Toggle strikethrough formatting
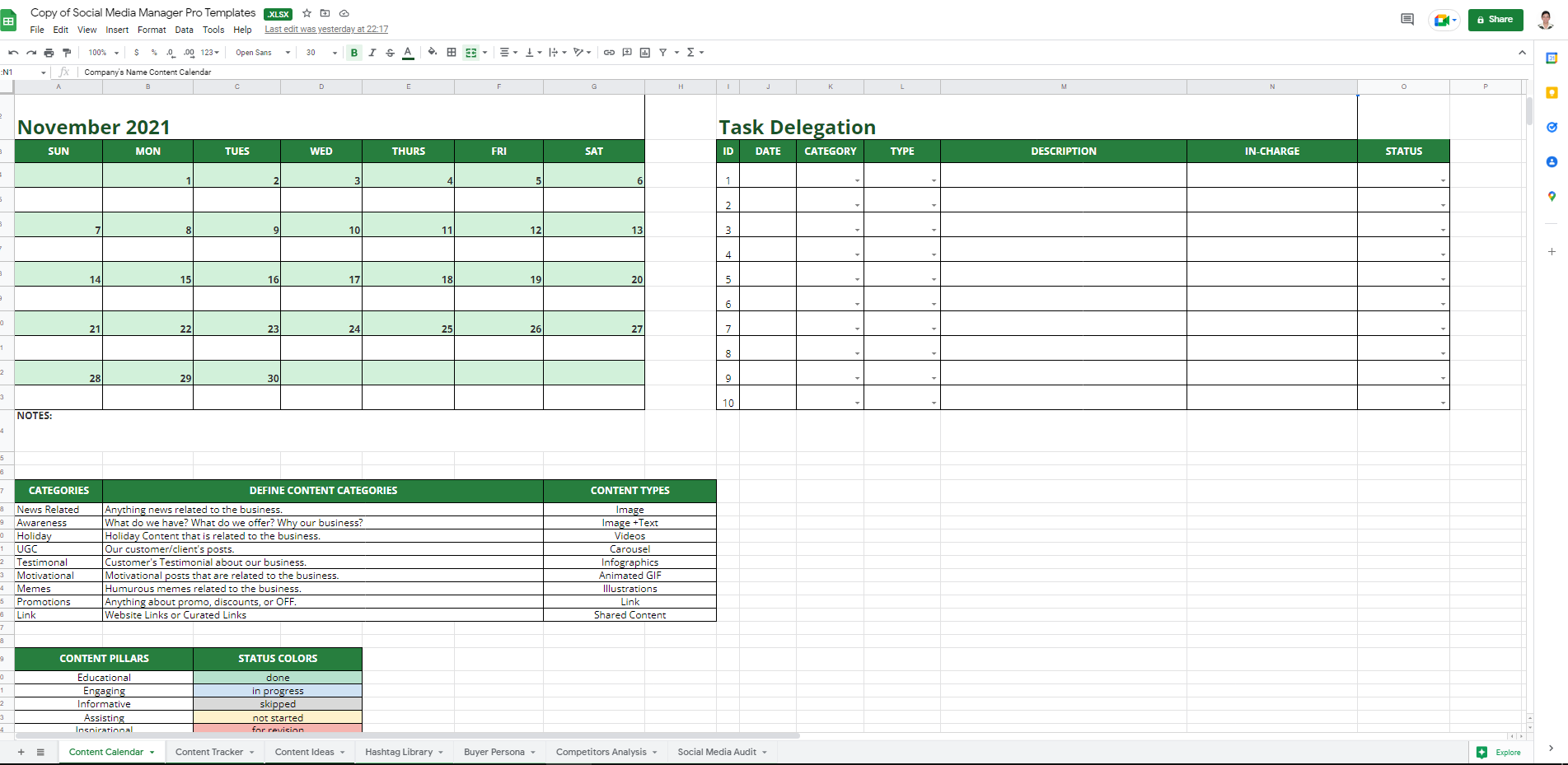 point(391,53)
